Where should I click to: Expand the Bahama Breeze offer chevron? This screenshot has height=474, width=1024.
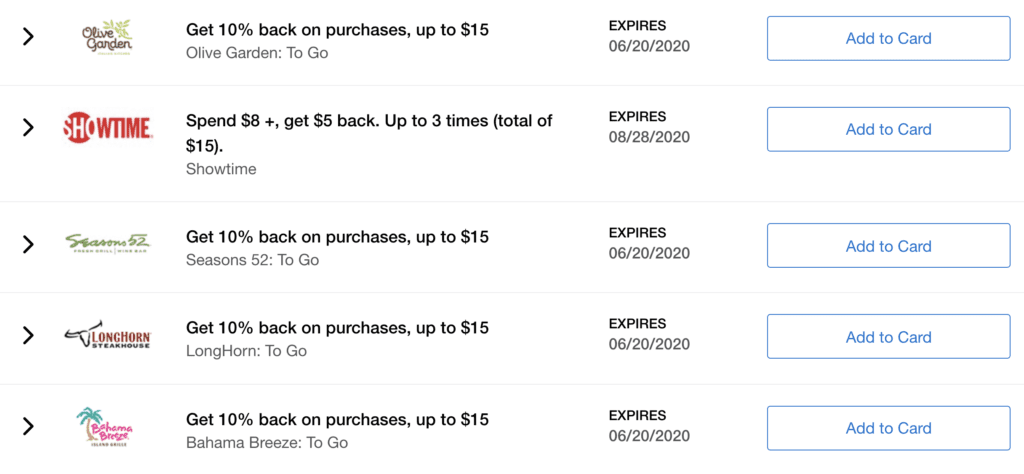(27, 426)
